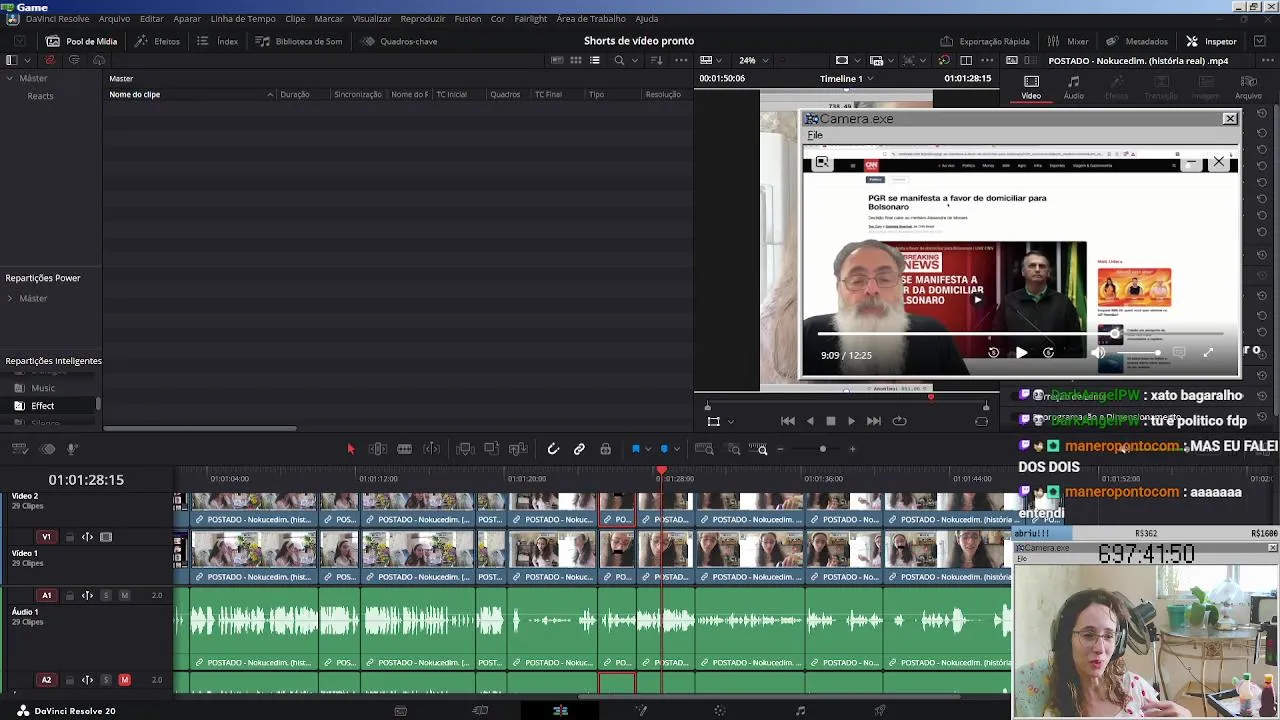The width and height of the screenshot is (1280, 720).
Task: Open the Editar menu
Action: tap(152, 19)
